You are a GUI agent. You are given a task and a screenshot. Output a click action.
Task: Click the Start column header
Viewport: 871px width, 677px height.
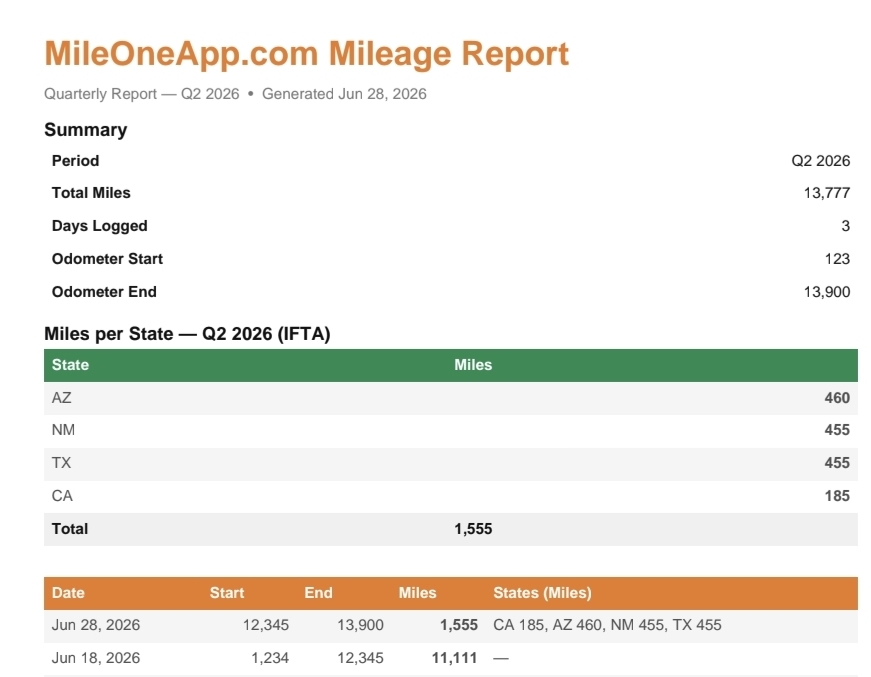(x=227, y=593)
